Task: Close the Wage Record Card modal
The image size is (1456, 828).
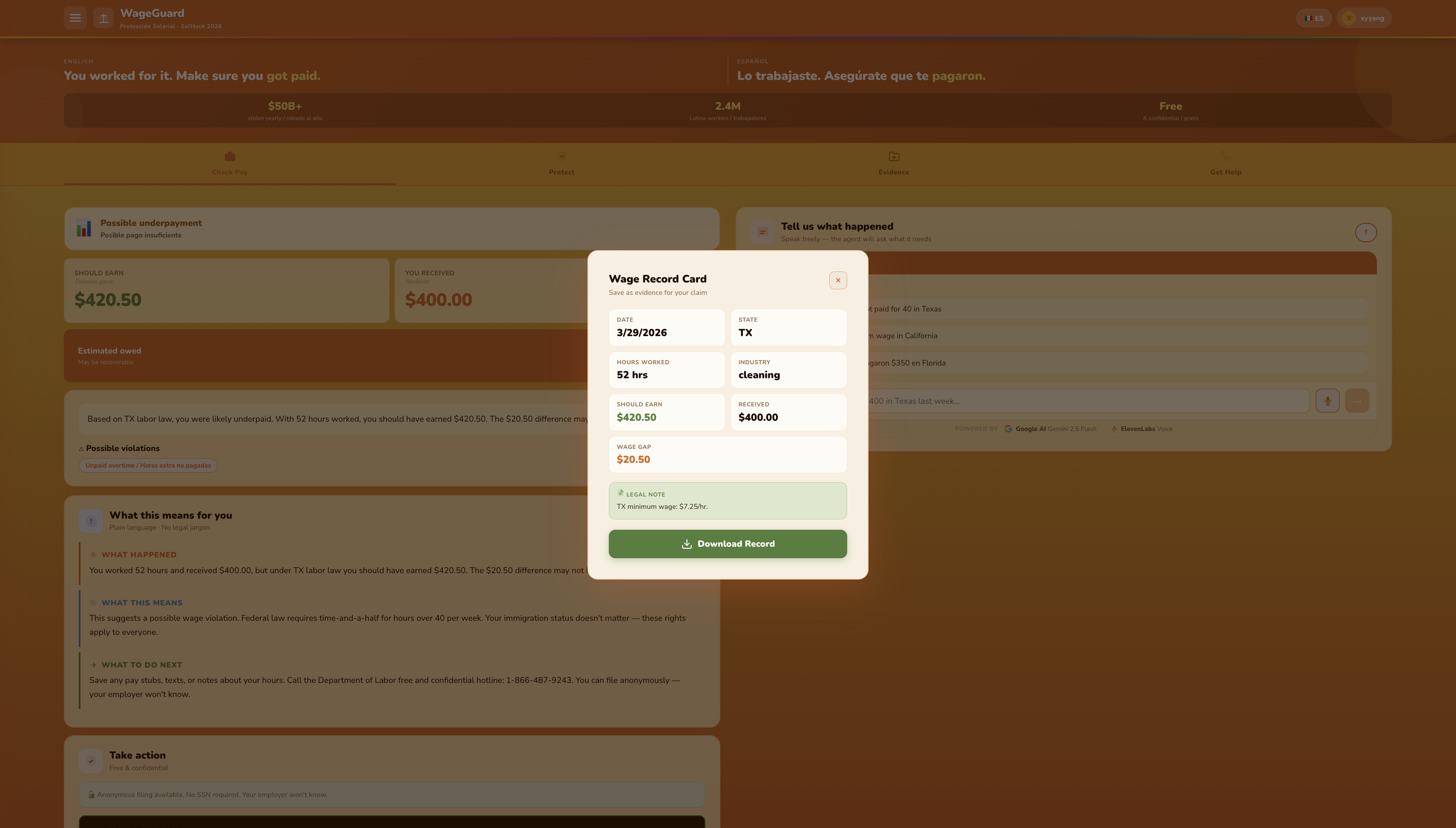Action: point(837,280)
